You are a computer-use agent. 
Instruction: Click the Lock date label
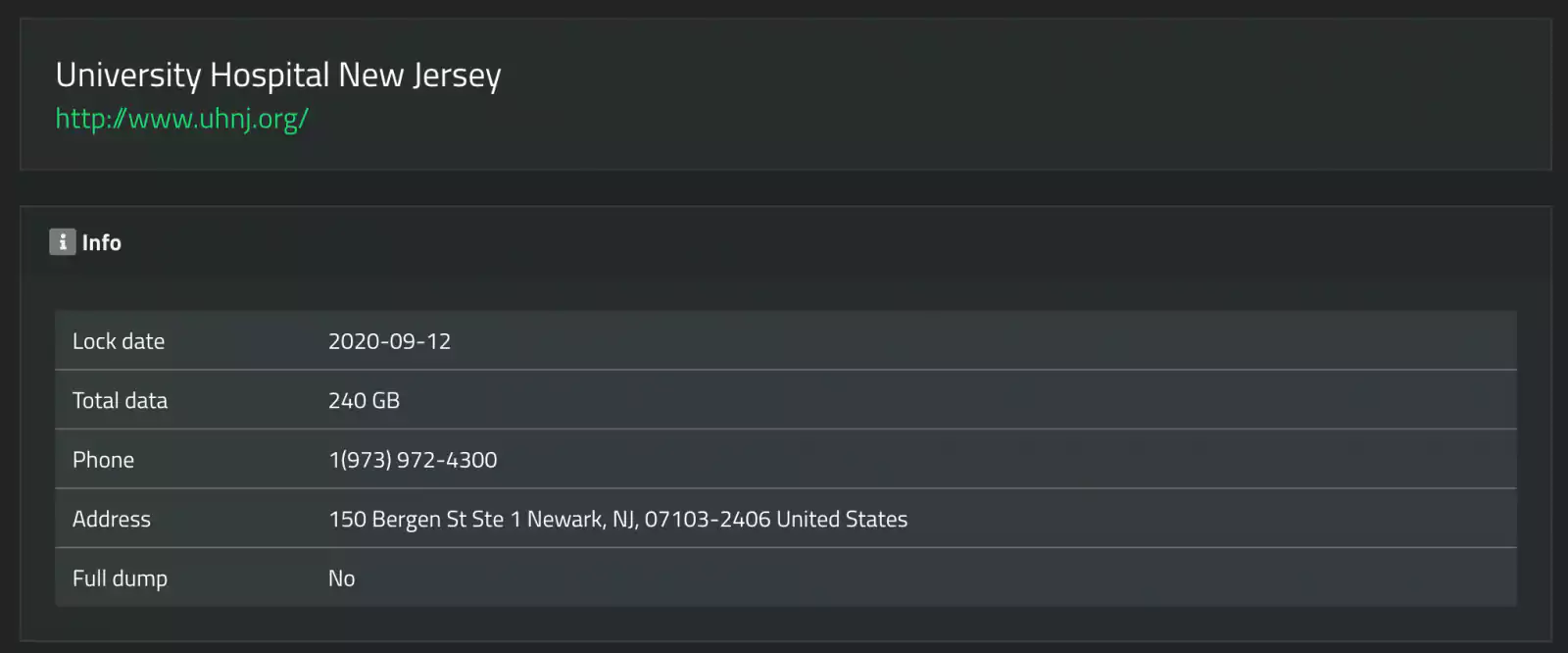pos(119,341)
